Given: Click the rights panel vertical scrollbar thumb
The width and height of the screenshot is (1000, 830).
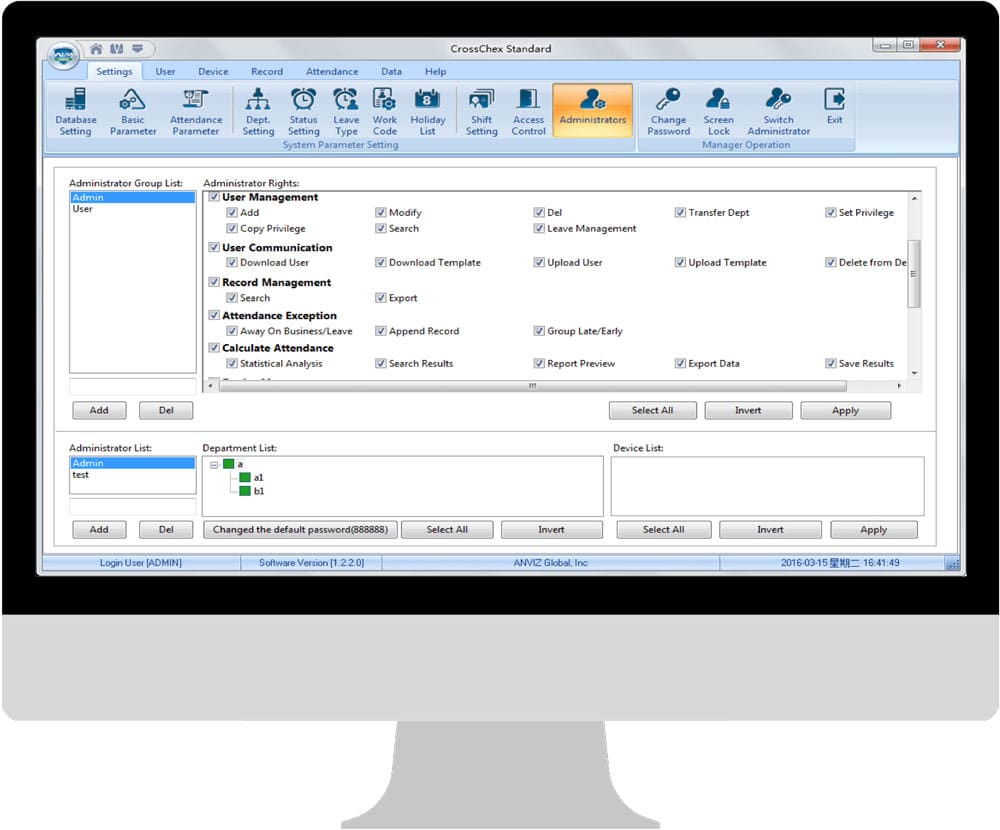Looking at the screenshot, I should tap(914, 274).
